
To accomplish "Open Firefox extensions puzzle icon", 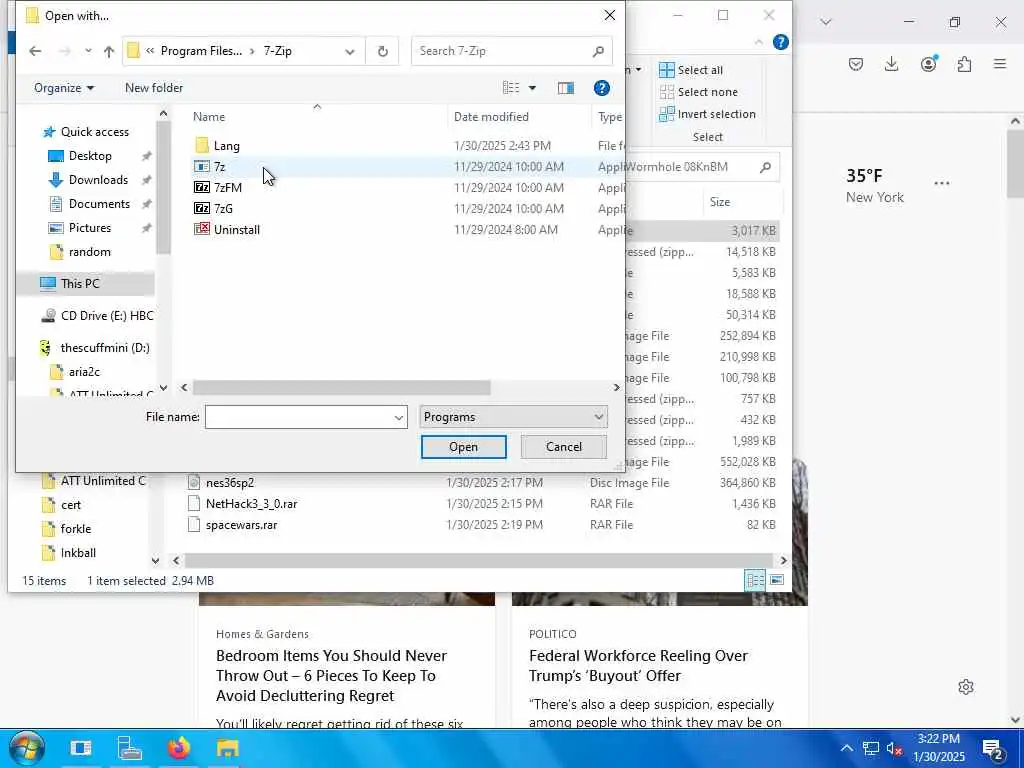I will click(x=964, y=64).
